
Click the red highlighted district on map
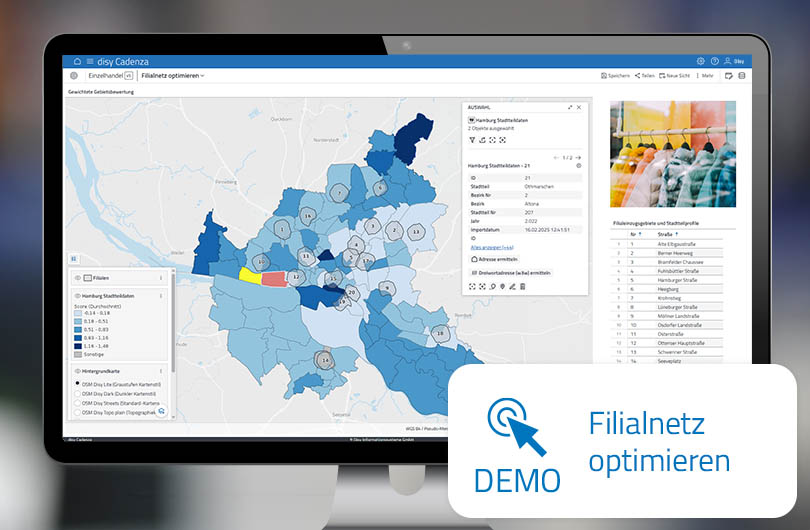(274, 279)
